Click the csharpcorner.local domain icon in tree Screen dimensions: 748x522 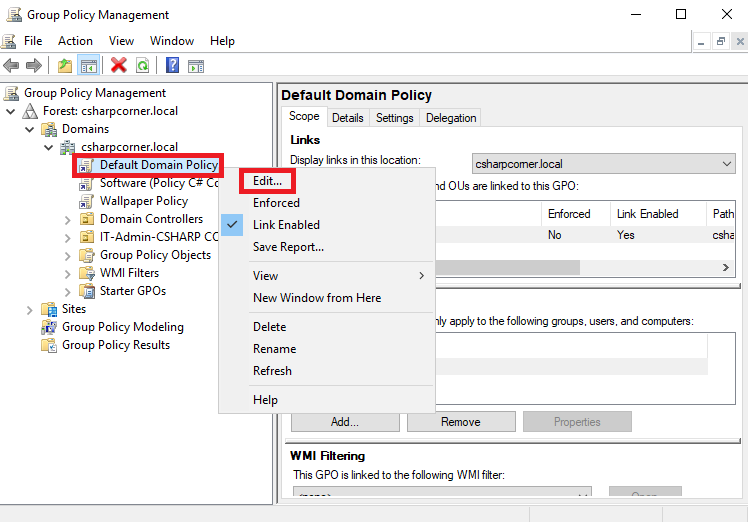coord(67,147)
